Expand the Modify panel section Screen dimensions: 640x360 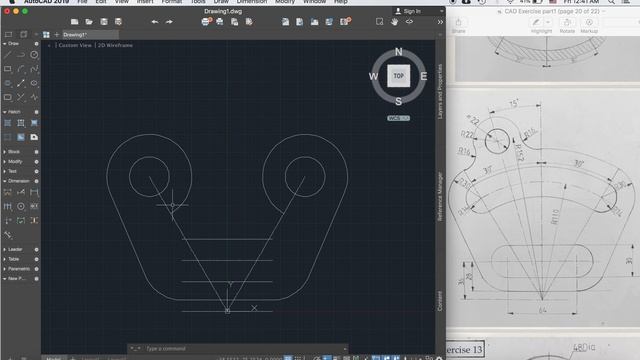4,162
